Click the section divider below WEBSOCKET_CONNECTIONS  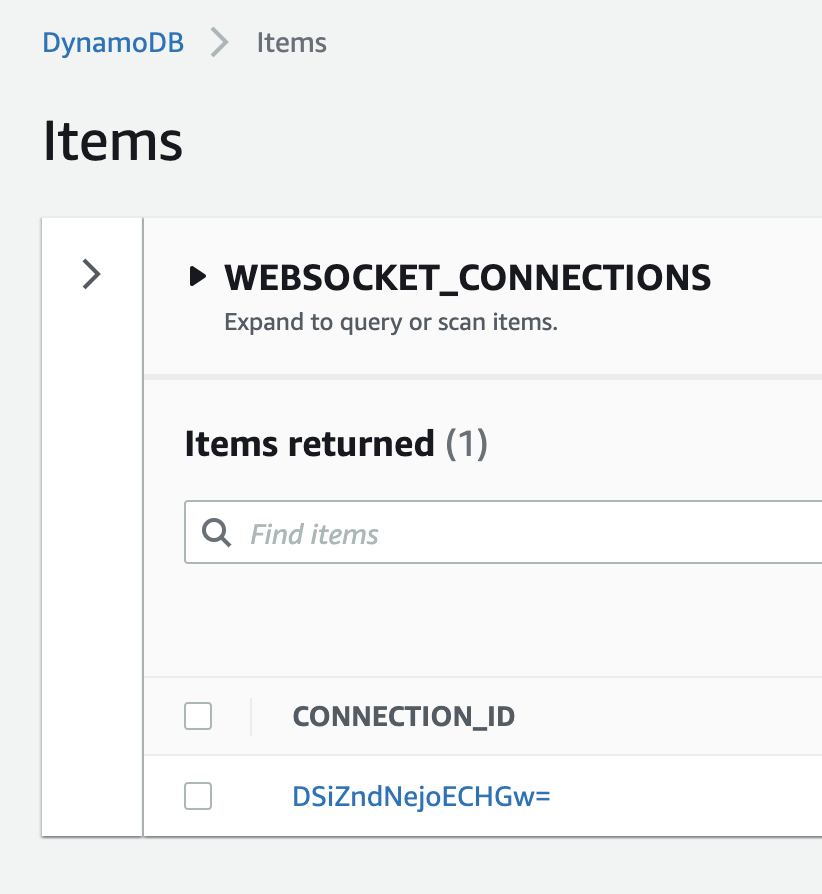click(x=483, y=377)
